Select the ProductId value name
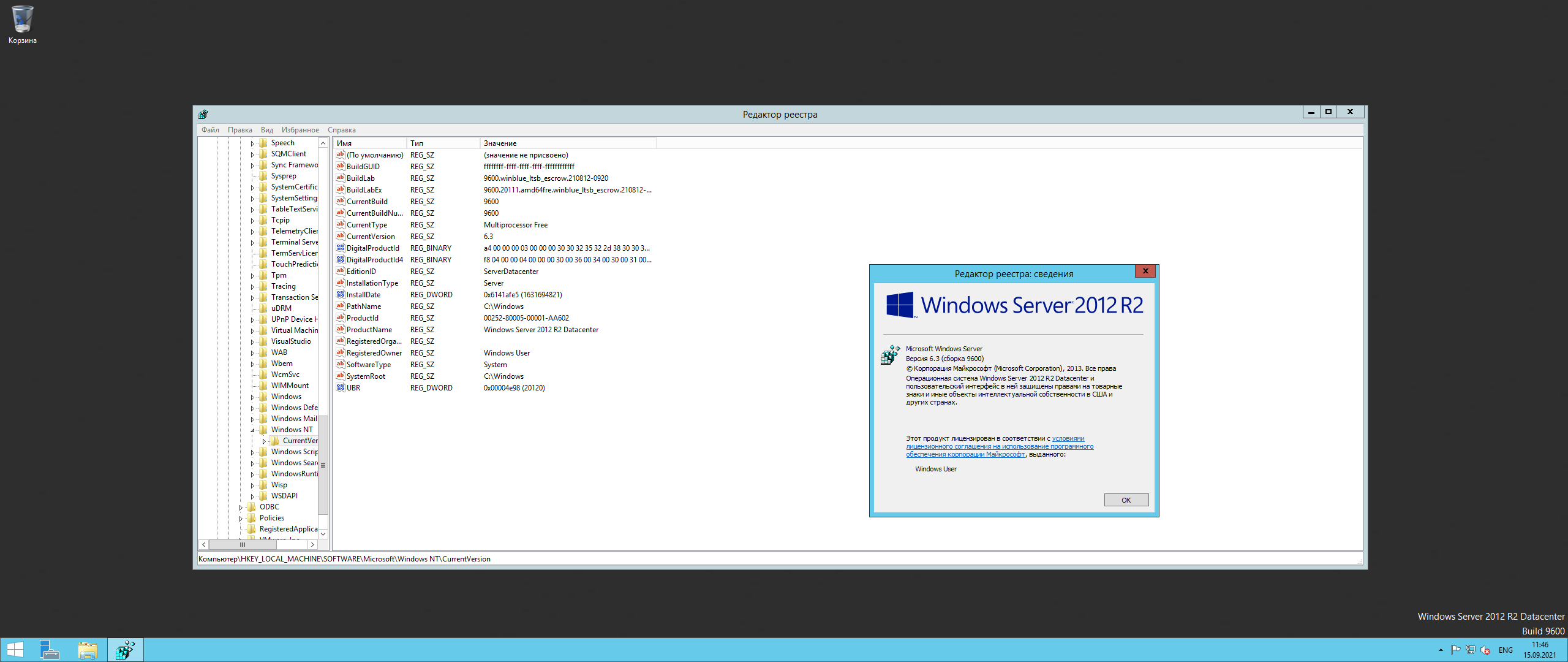The width and height of the screenshot is (1568, 662). pos(363,318)
